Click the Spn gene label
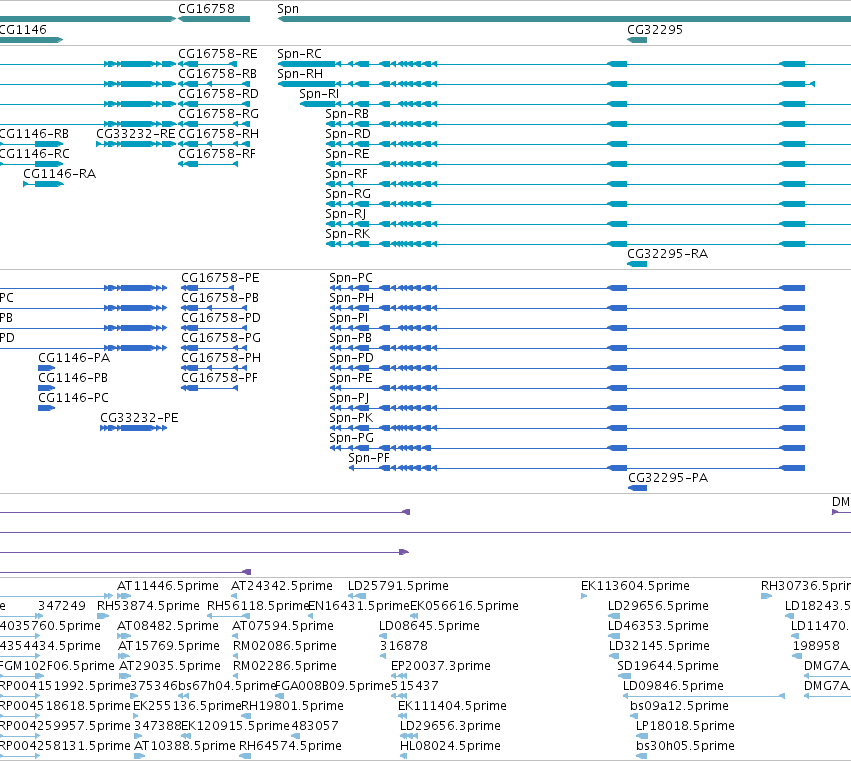Screen dimensions: 851x761 288,9
